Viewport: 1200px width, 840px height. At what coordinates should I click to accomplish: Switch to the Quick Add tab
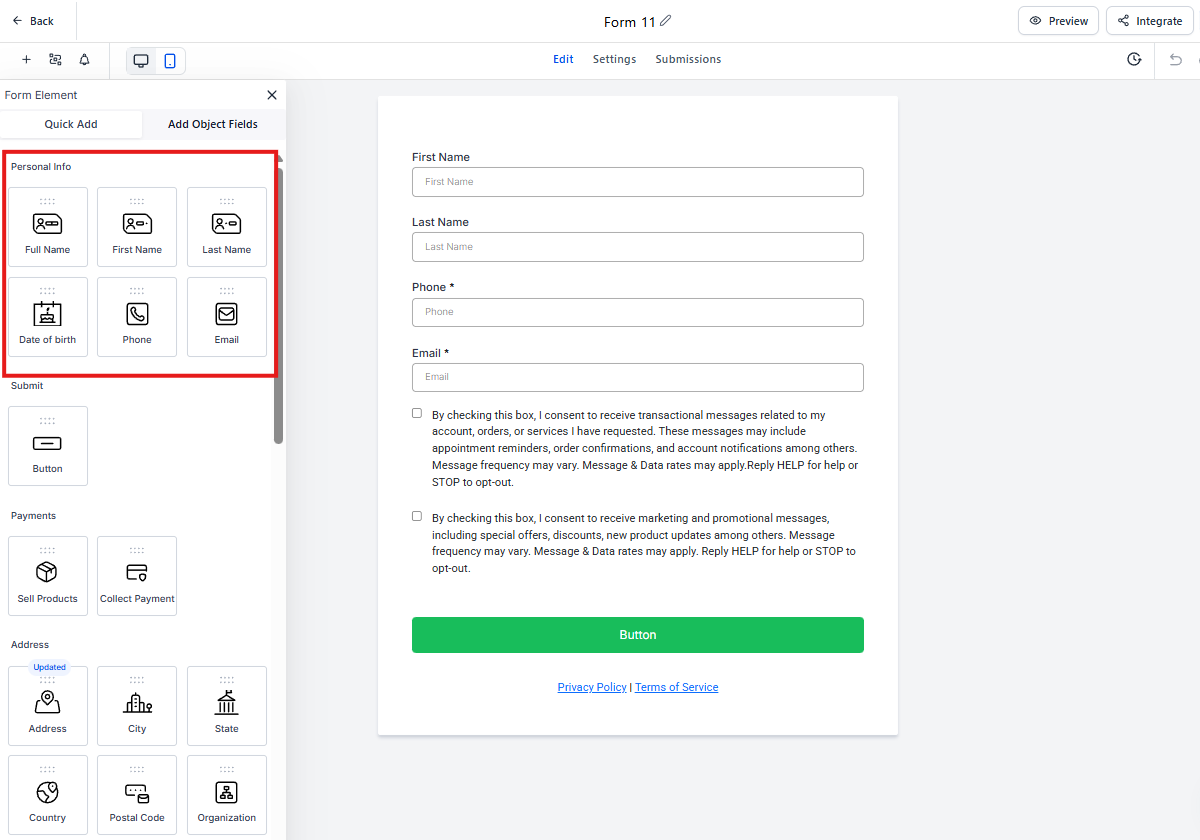[71, 124]
